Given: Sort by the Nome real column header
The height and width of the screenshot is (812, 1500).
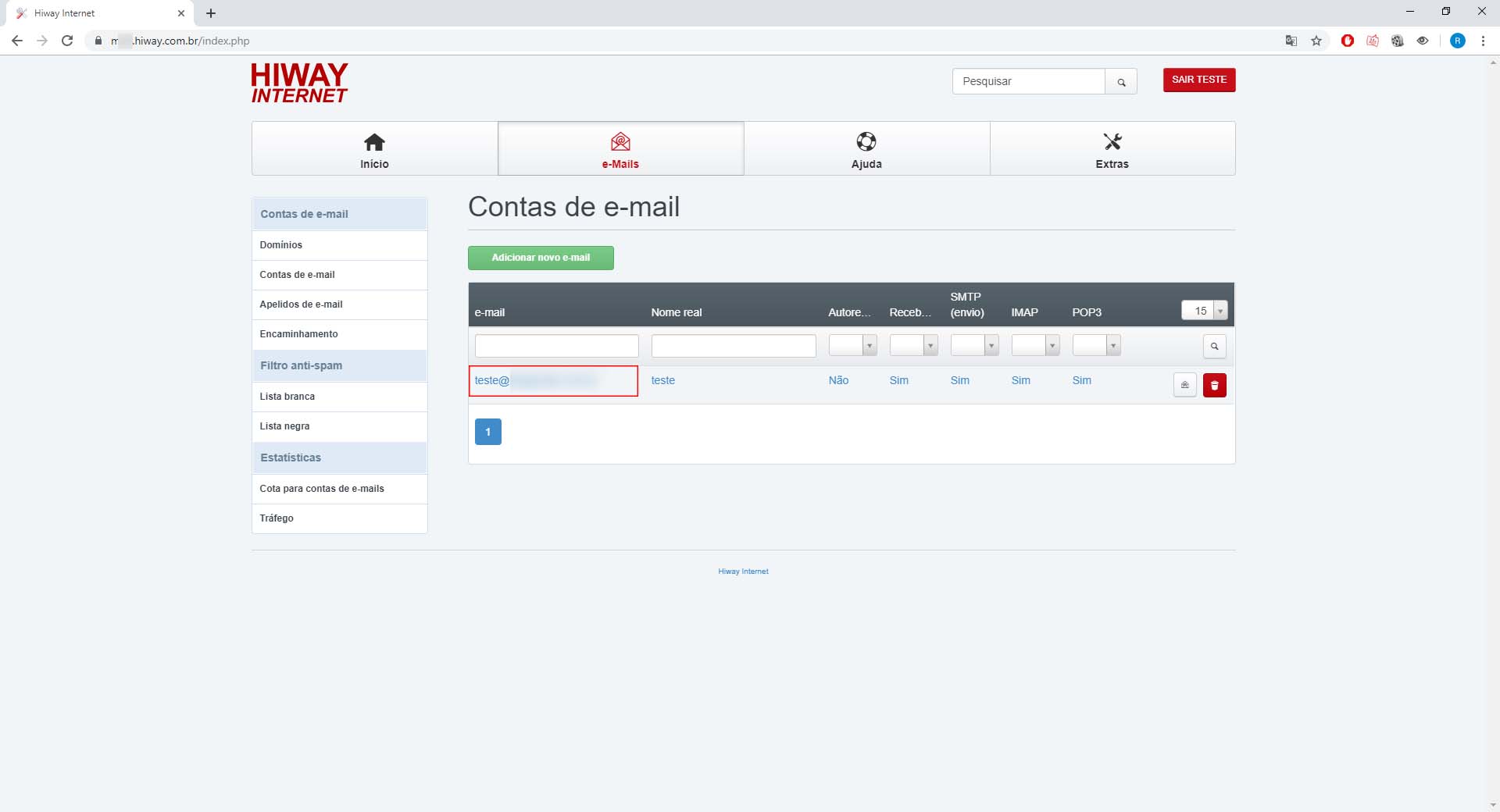Looking at the screenshot, I should click(677, 312).
